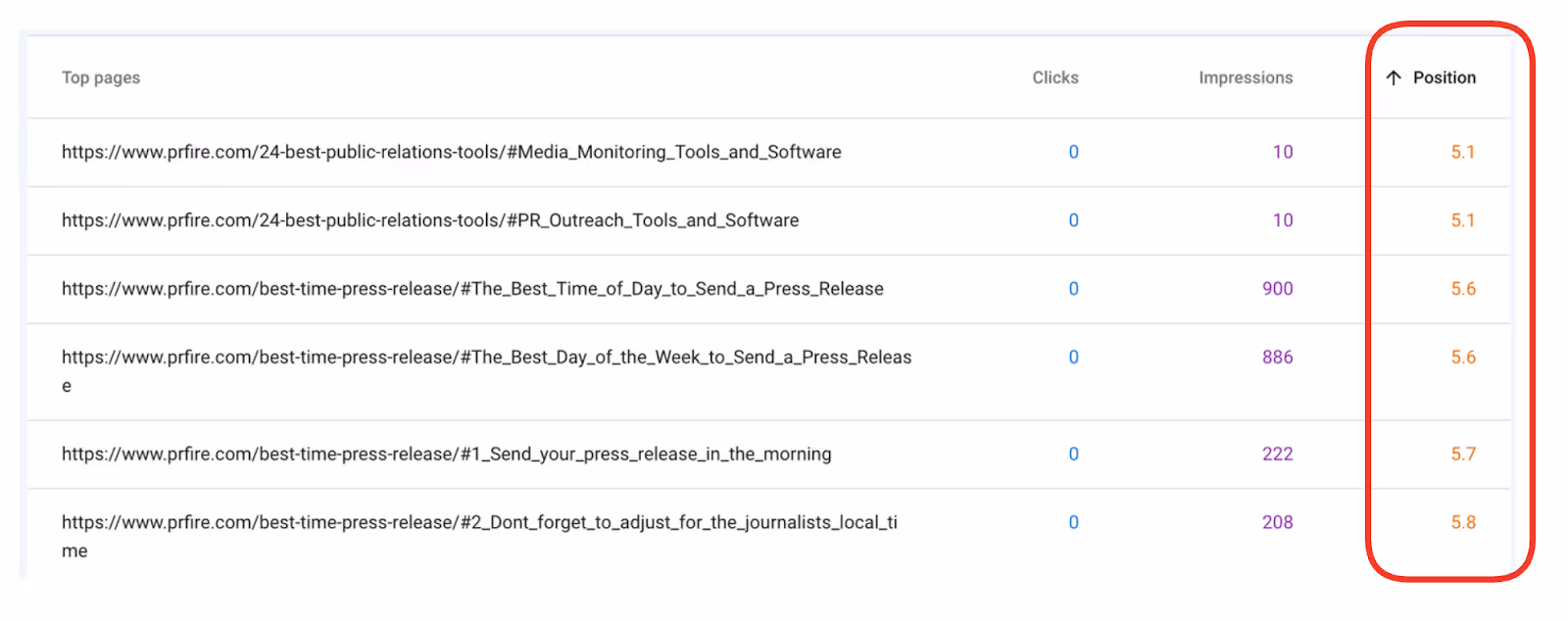Screen dimensions: 1568x621
Task: Select impressions 10 in PR_Outreach row
Action: [x=1283, y=220]
